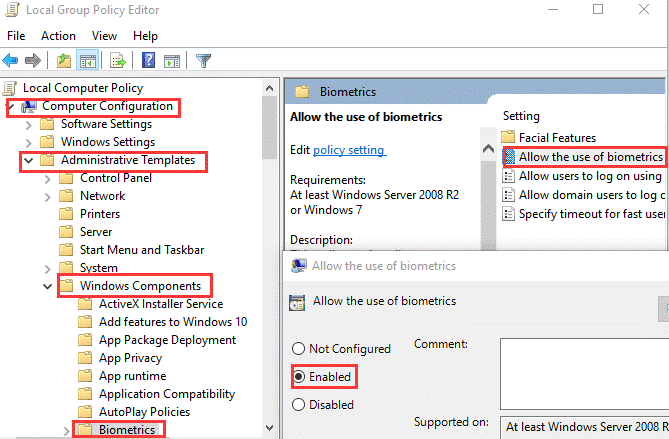
Task: Click the tree pane scrollbar up arrow
Action: click(x=268, y=87)
